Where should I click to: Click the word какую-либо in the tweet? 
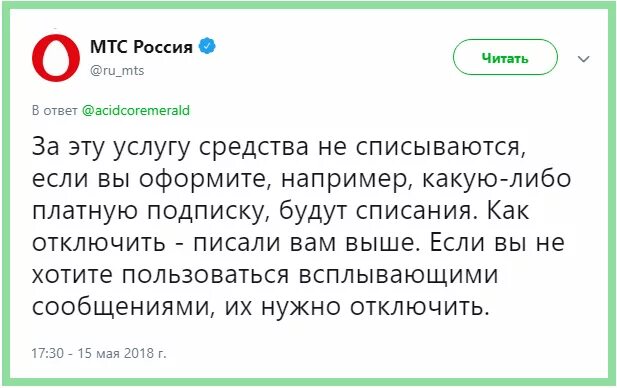496,178
